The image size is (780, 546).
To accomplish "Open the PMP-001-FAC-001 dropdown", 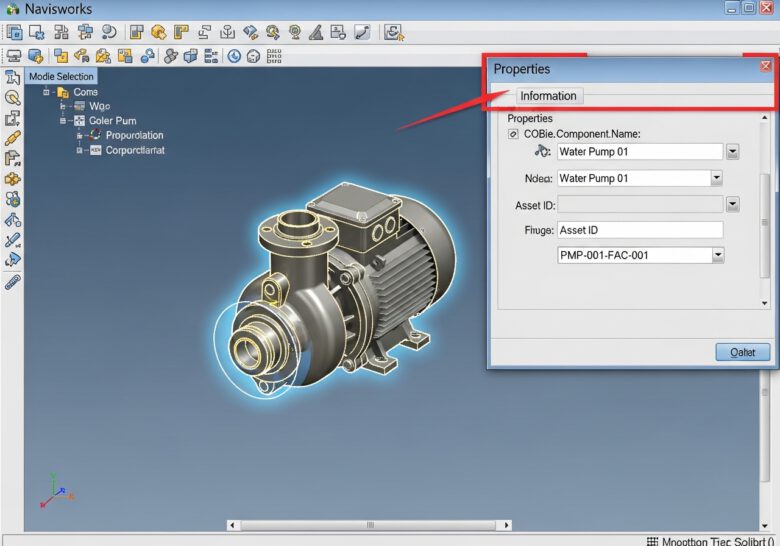I will pyautogui.click(x=718, y=255).
